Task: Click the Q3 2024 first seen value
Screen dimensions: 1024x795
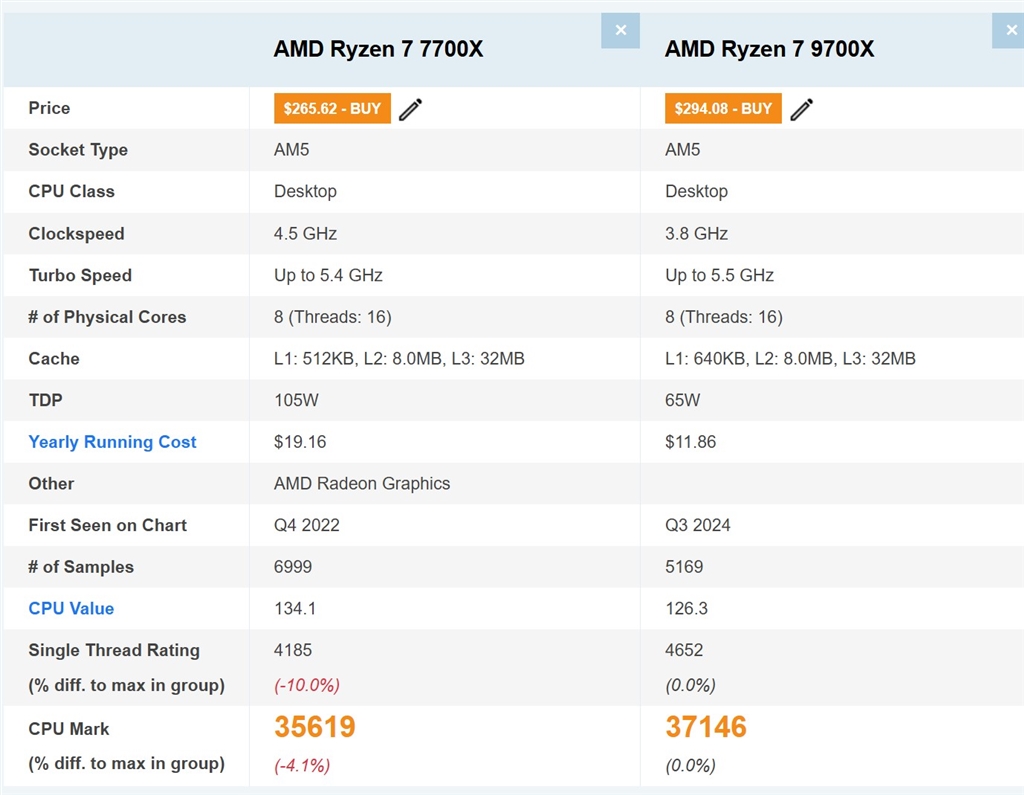Action: [698, 525]
